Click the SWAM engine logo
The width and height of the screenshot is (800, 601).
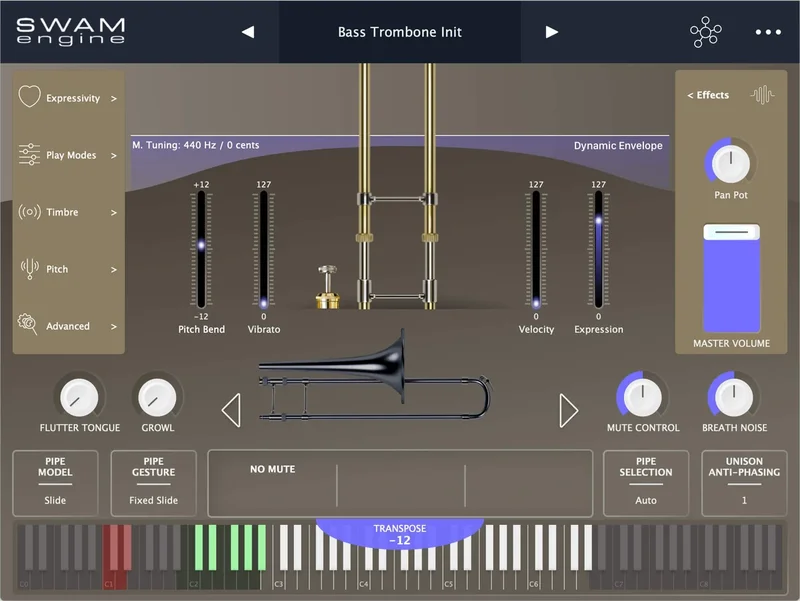(x=70, y=31)
